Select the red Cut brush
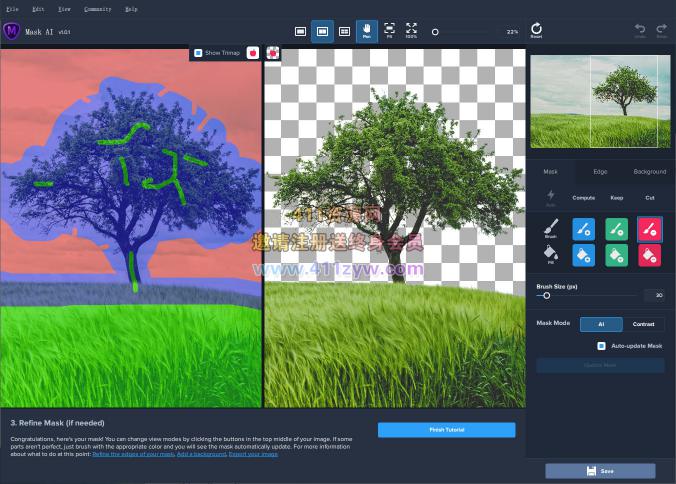The image size is (676, 484). (x=649, y=229)
